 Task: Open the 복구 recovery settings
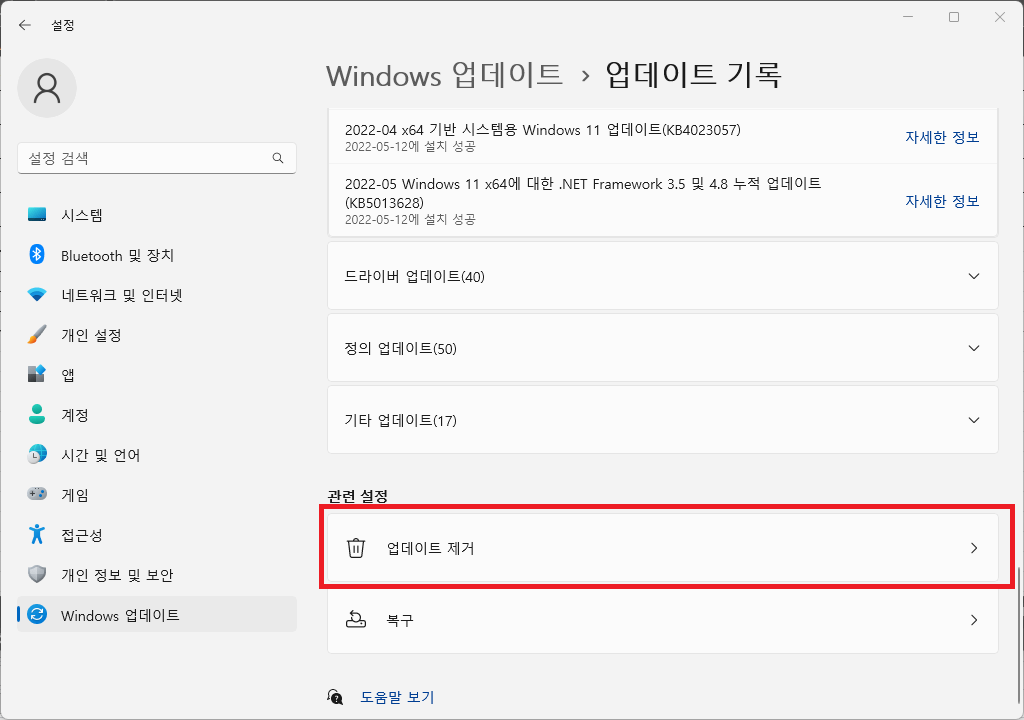(x=662, y=620)
